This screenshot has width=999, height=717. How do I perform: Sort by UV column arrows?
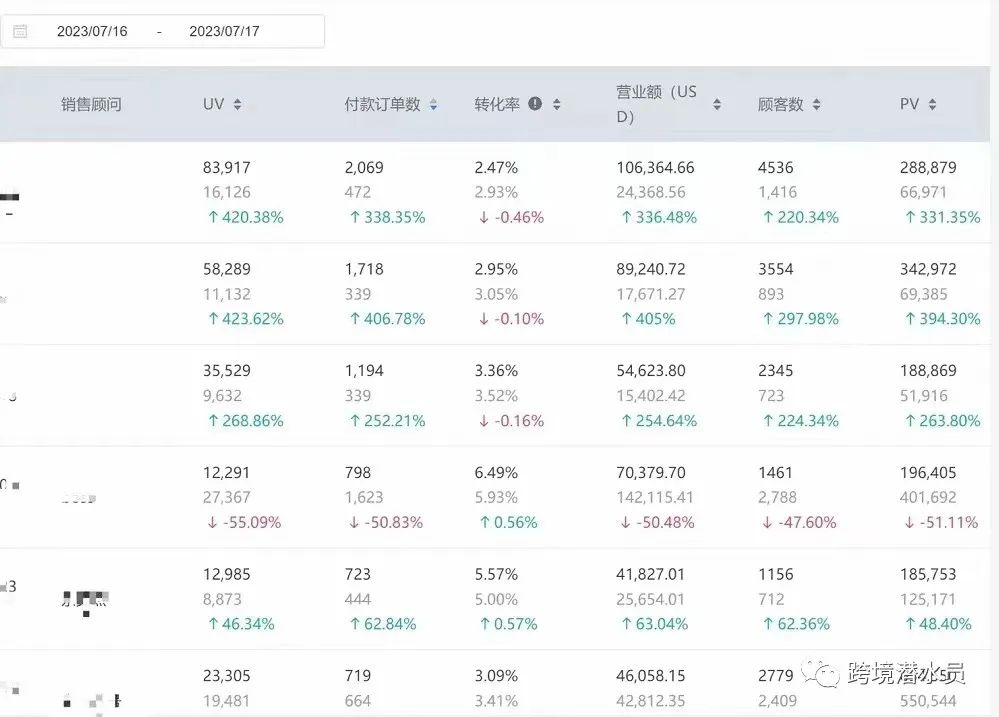(x=237, y=105)
